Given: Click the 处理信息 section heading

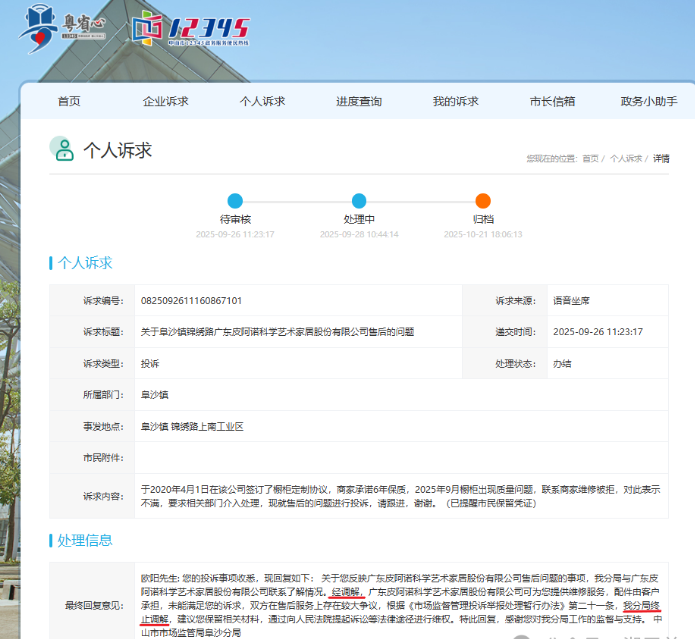Looking at the screenshot, I should click(85, 540).
